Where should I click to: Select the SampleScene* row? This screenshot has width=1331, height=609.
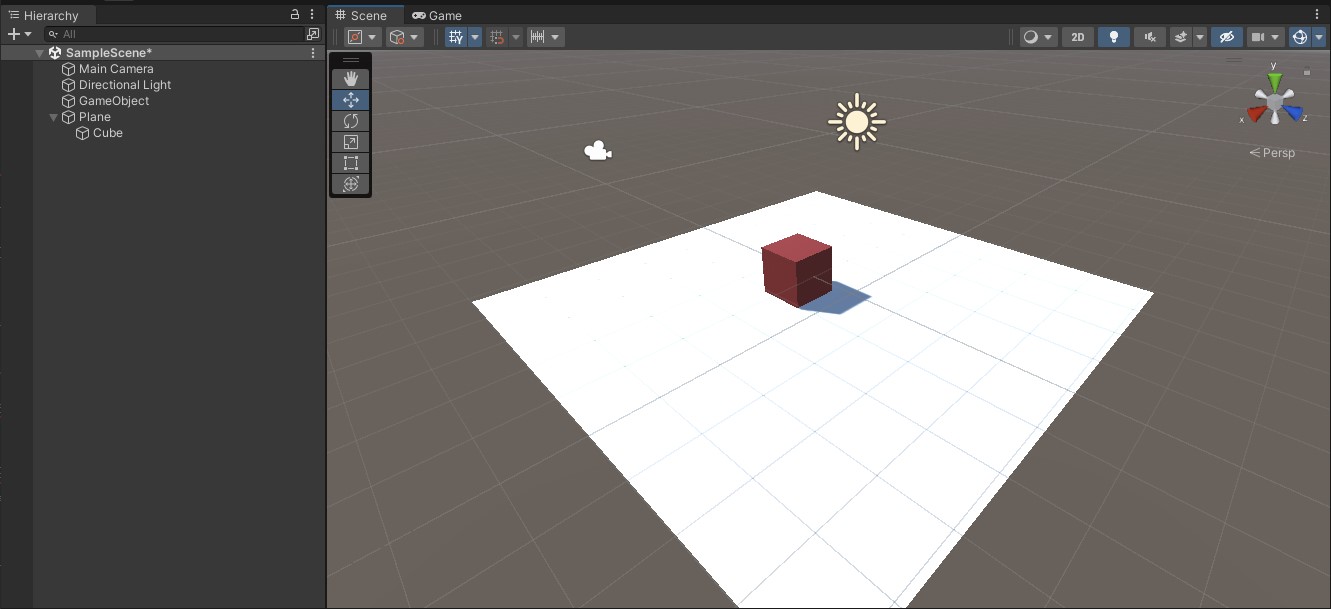[163, 53]
